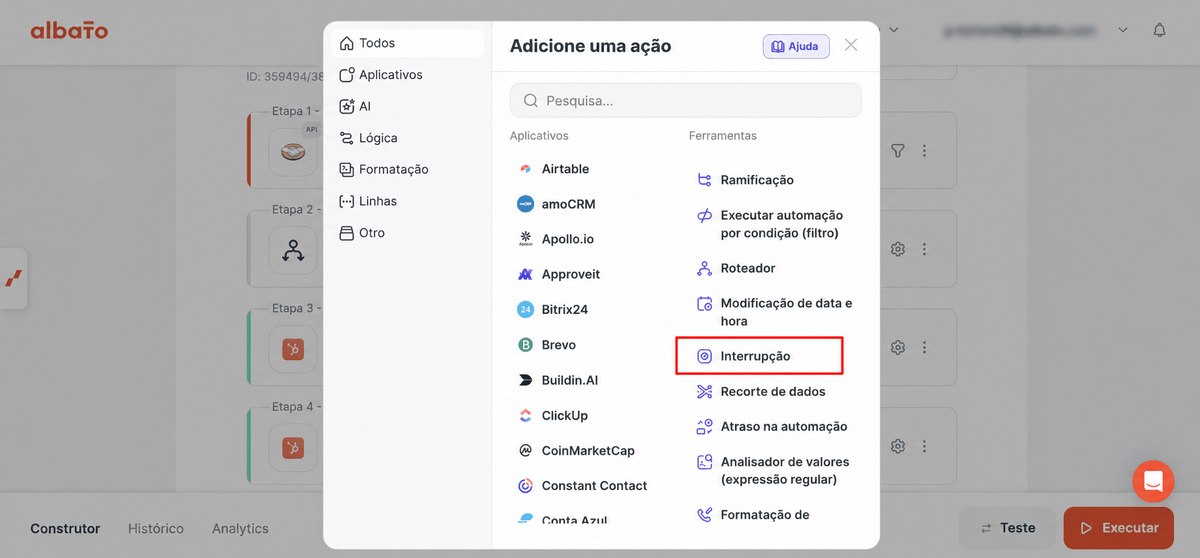Click the Etapa 2 router tile

[293, 250]
